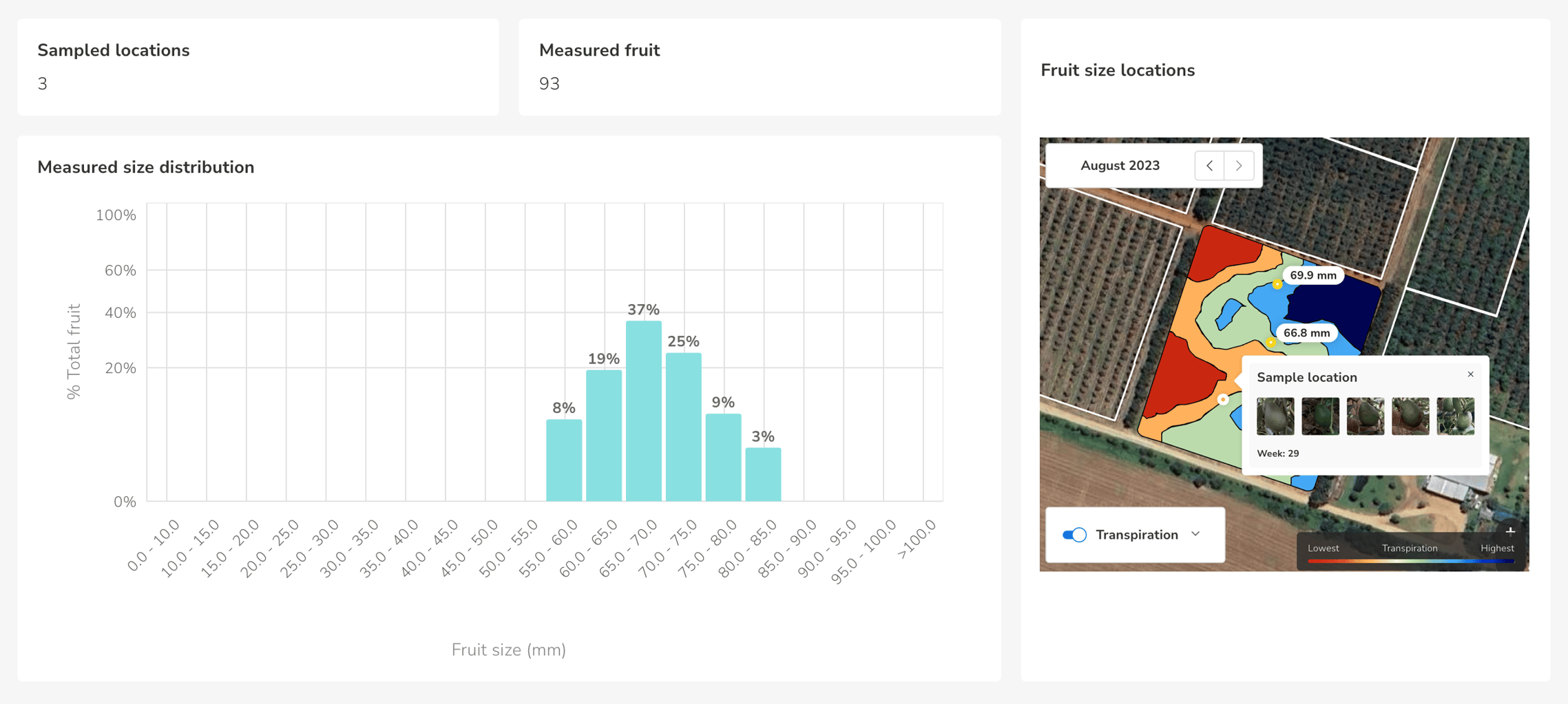Go to the next month on map
The height and width of the screenshot is (704, 1568).
point(1239,166)
